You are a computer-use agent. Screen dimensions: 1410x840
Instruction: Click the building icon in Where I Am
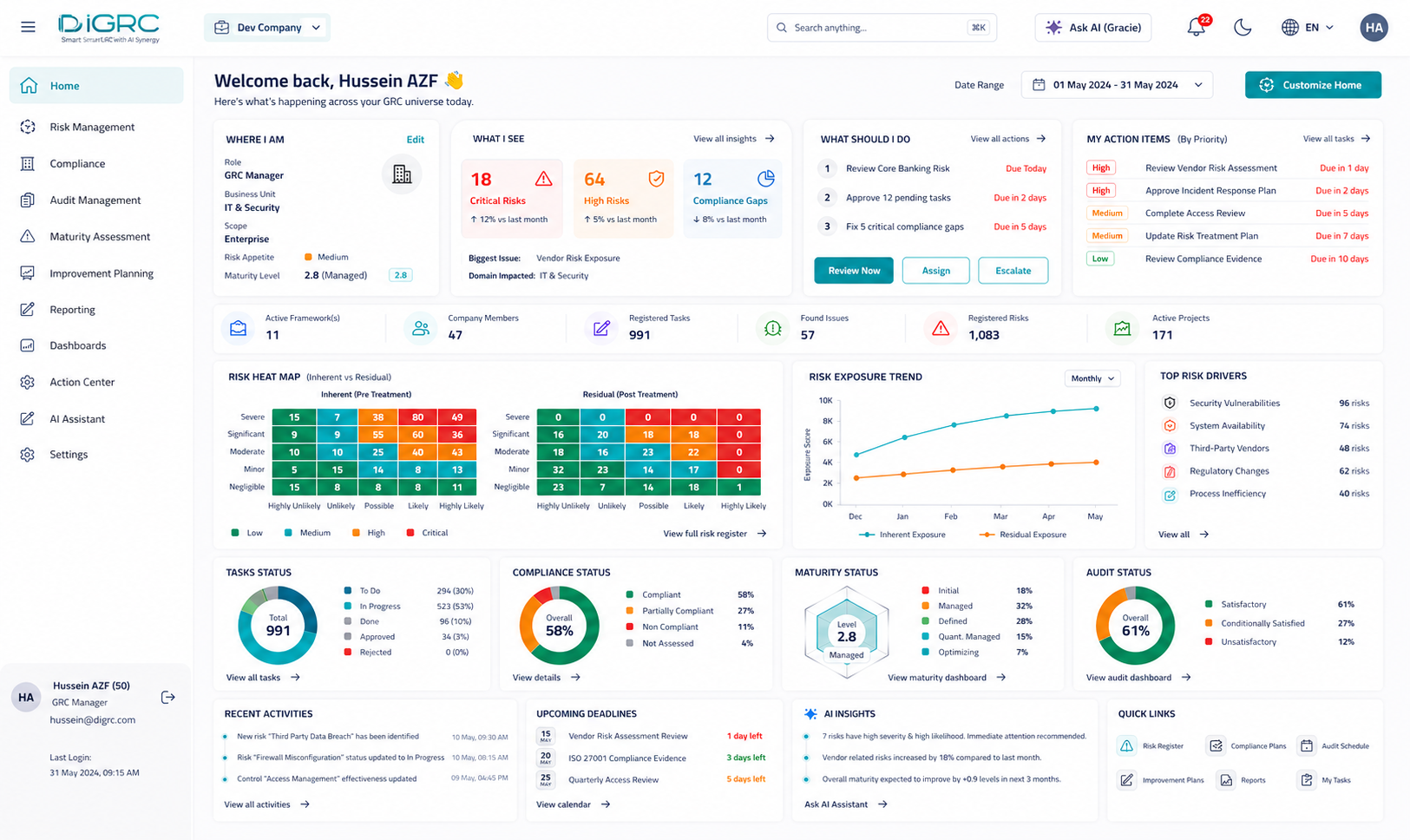(x=402, y=174)
